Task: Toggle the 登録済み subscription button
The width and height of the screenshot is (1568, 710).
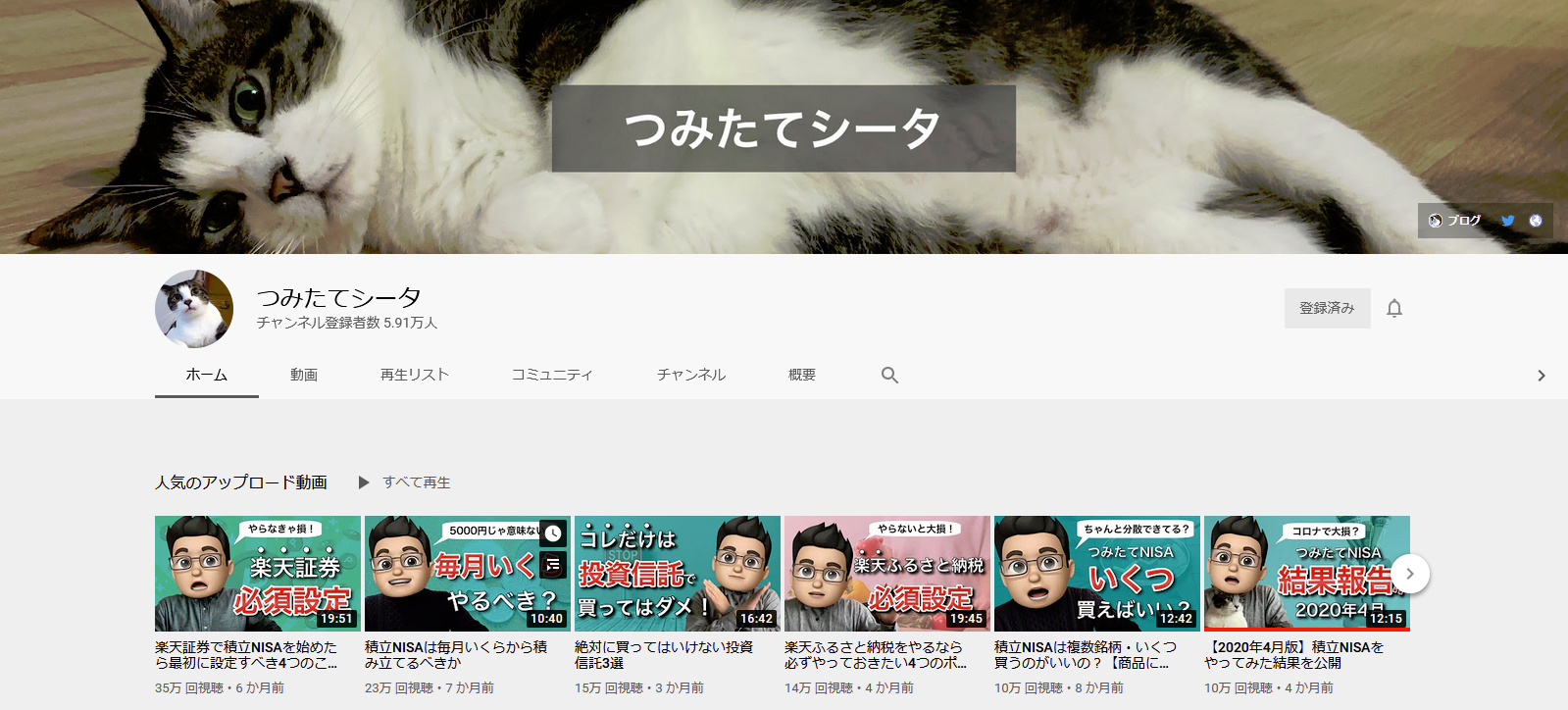Action: pyautogui.click(x=1327, y=309)
